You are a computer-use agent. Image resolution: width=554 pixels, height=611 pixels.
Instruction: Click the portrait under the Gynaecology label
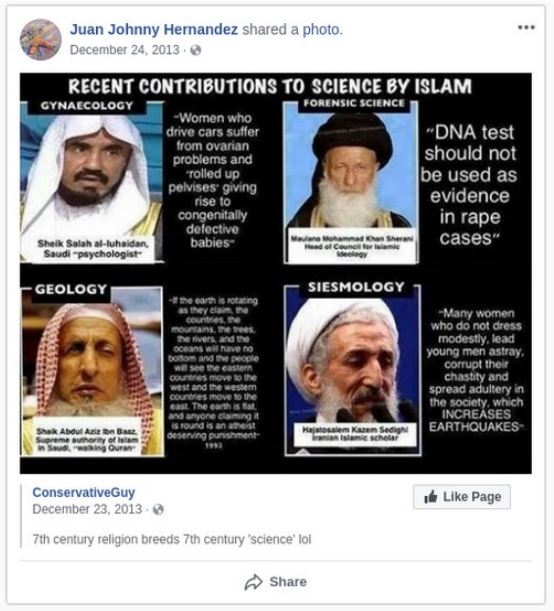tap(92, 183)
